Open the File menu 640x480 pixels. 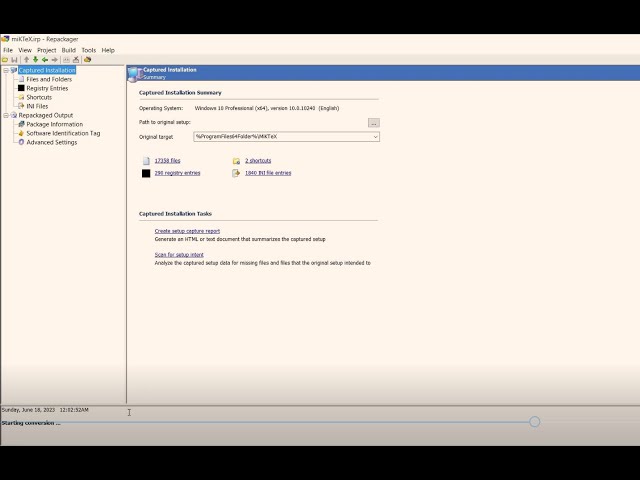[x=8, y=50]
